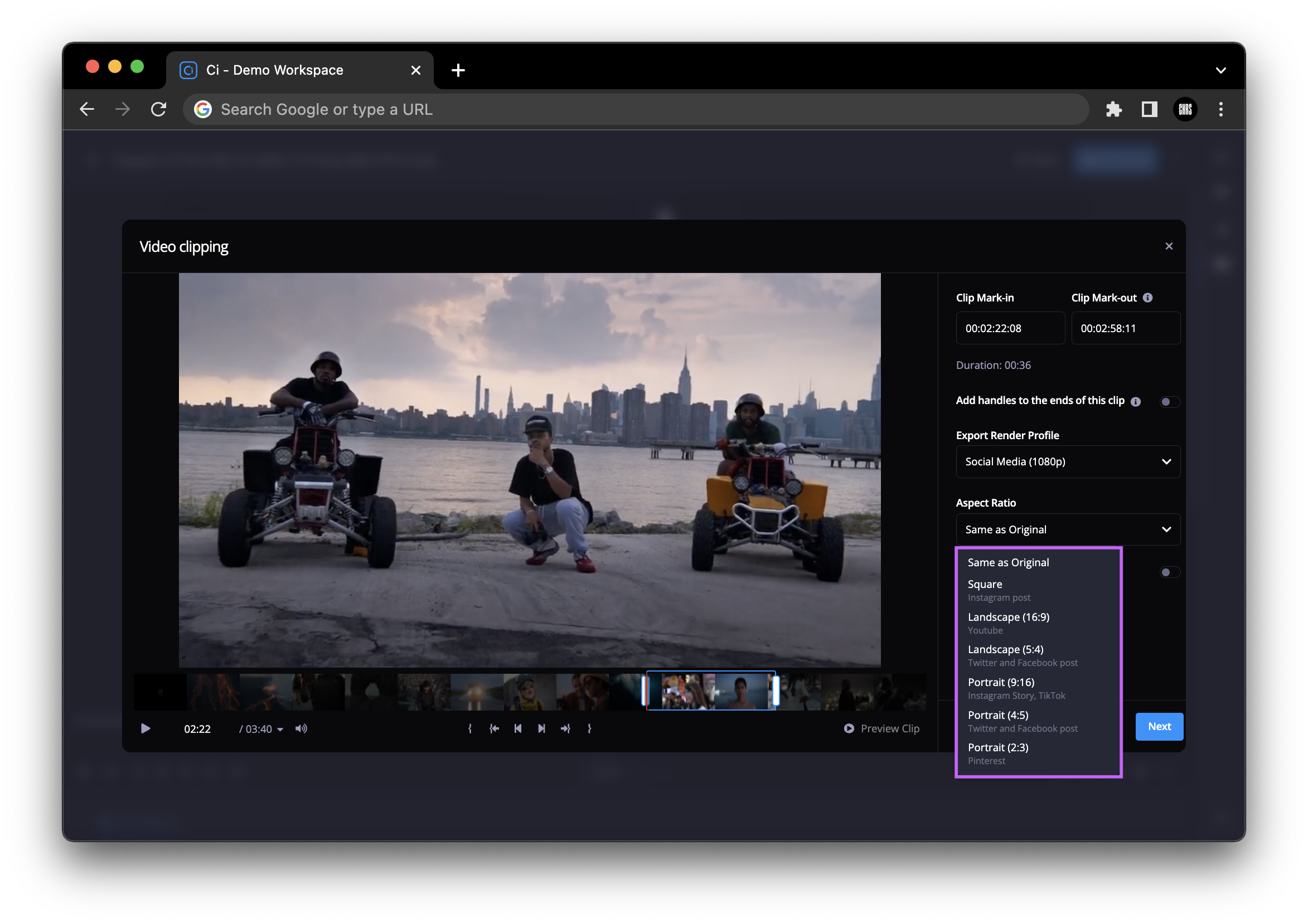The width and height of the screenshot is (1308, 924).
Task: Open a new browser tab
Action: click(458, 70)
